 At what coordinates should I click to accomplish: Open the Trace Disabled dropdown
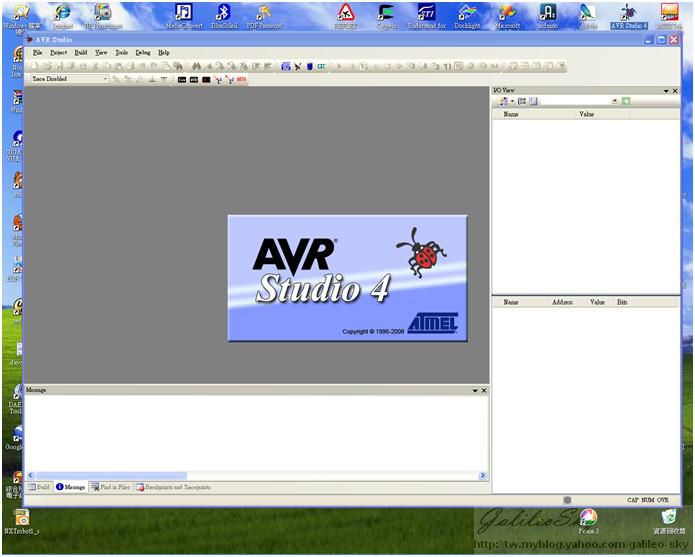click(70, 79)
